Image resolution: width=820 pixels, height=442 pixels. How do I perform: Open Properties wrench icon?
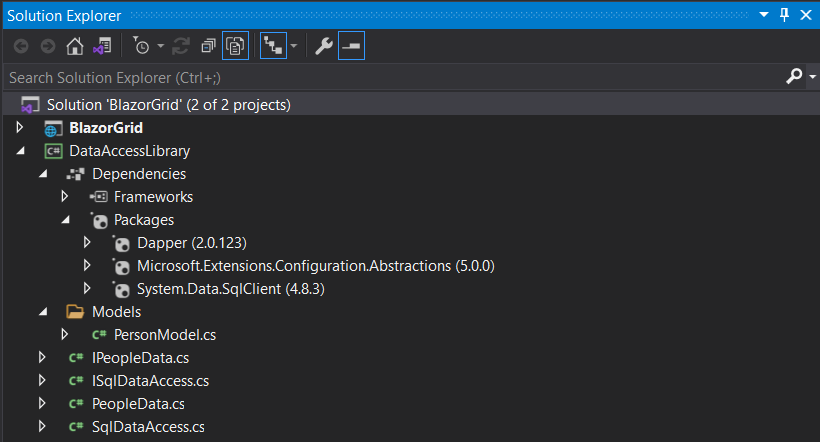[324, 46]
